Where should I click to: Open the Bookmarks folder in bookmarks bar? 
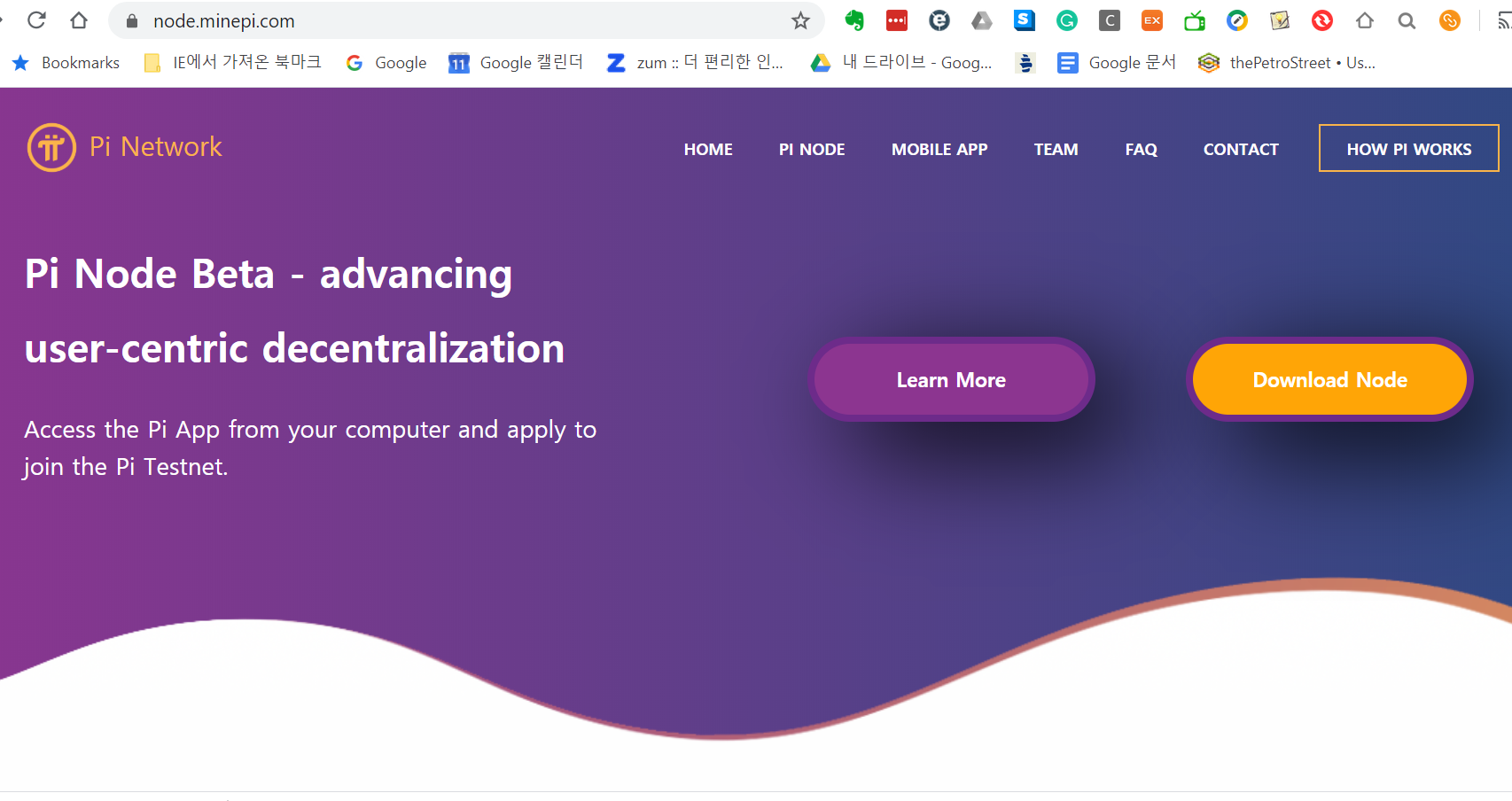point(66,63)
